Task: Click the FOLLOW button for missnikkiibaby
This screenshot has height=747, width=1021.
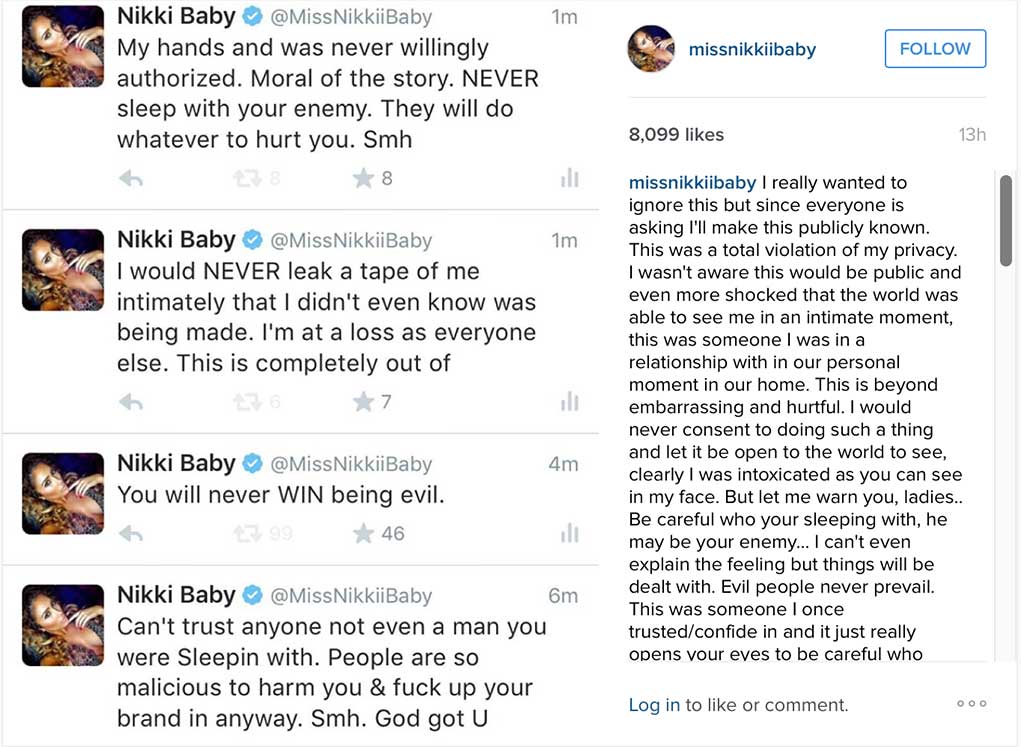Action: 935,49
